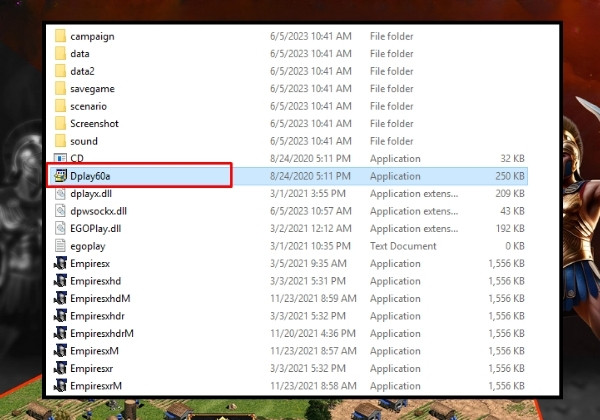Click the 'EGOPlay.dll' file name

coord(96,229)
